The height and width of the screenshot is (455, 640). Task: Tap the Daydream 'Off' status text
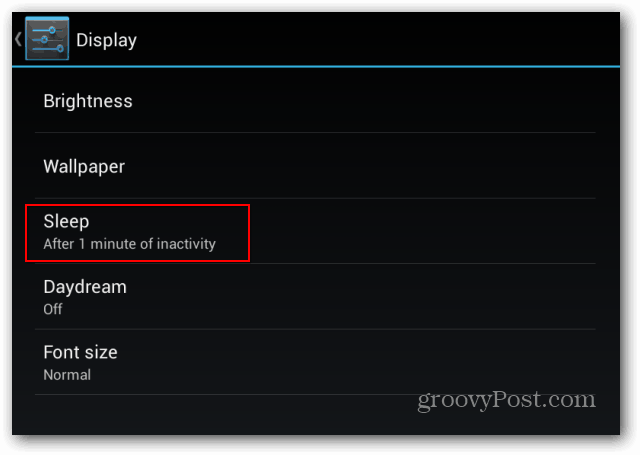[53, 309]
